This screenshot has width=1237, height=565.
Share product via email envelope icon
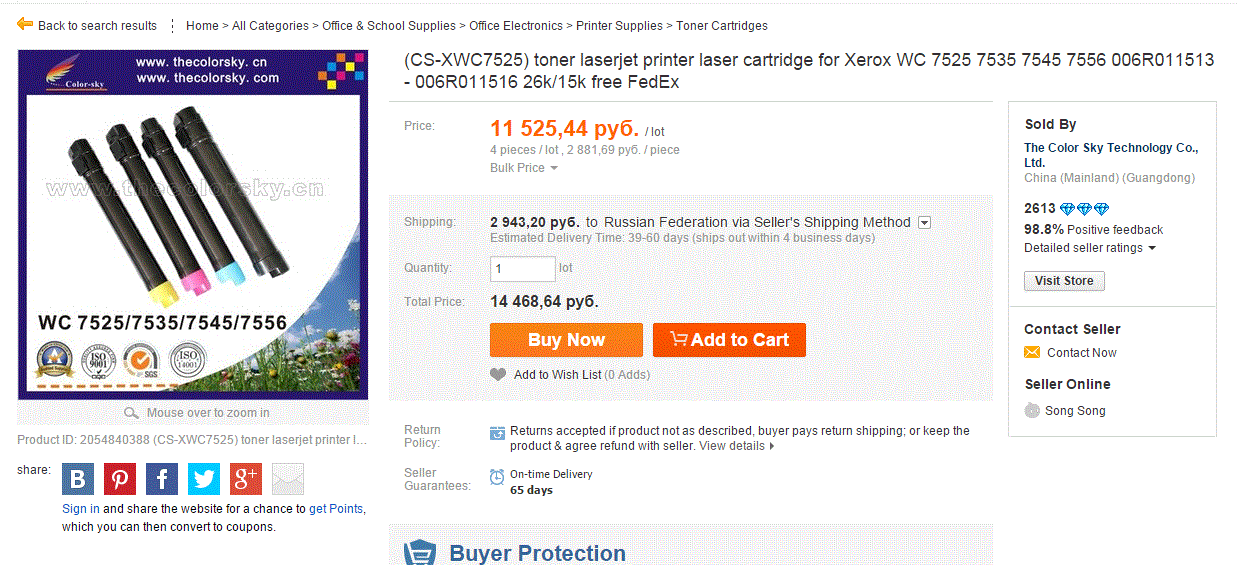(x=288, y=479)
